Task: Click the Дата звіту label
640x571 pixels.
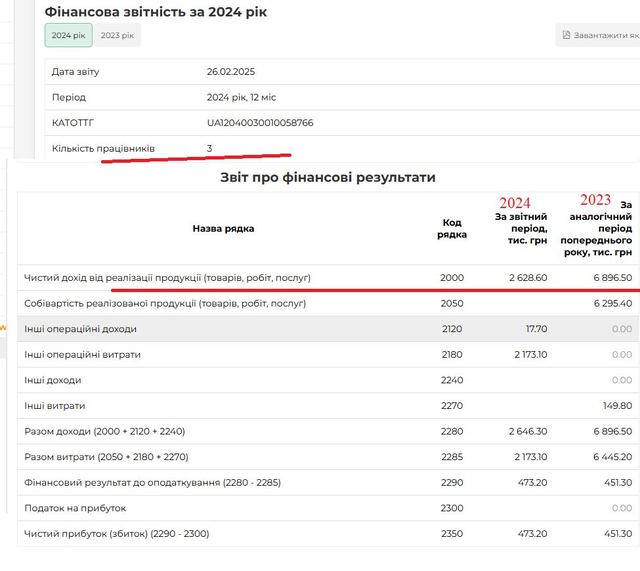Action: coord(76,72)
